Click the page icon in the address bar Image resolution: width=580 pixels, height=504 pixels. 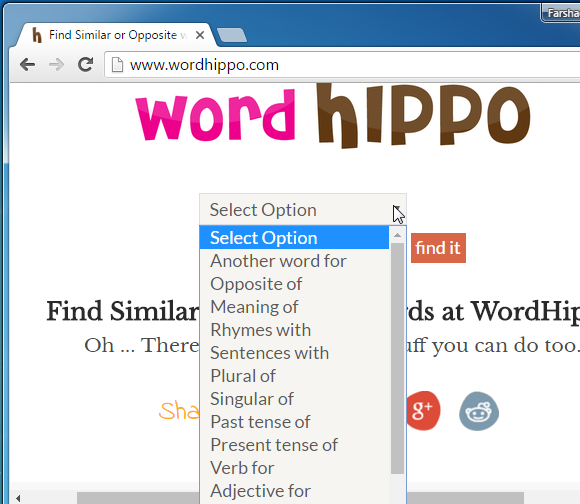117,65
